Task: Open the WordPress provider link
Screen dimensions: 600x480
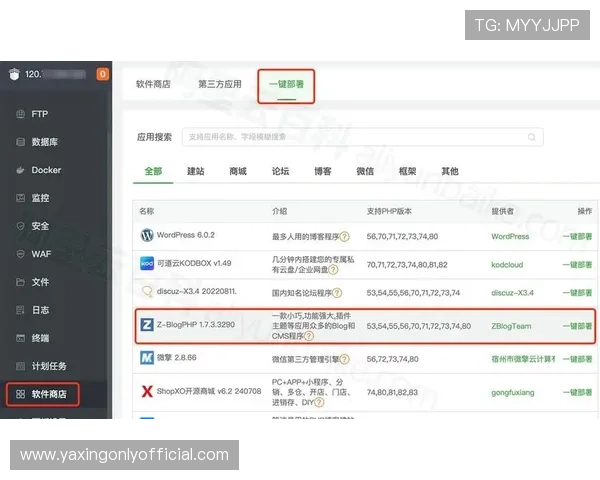Action: [510, 237]
